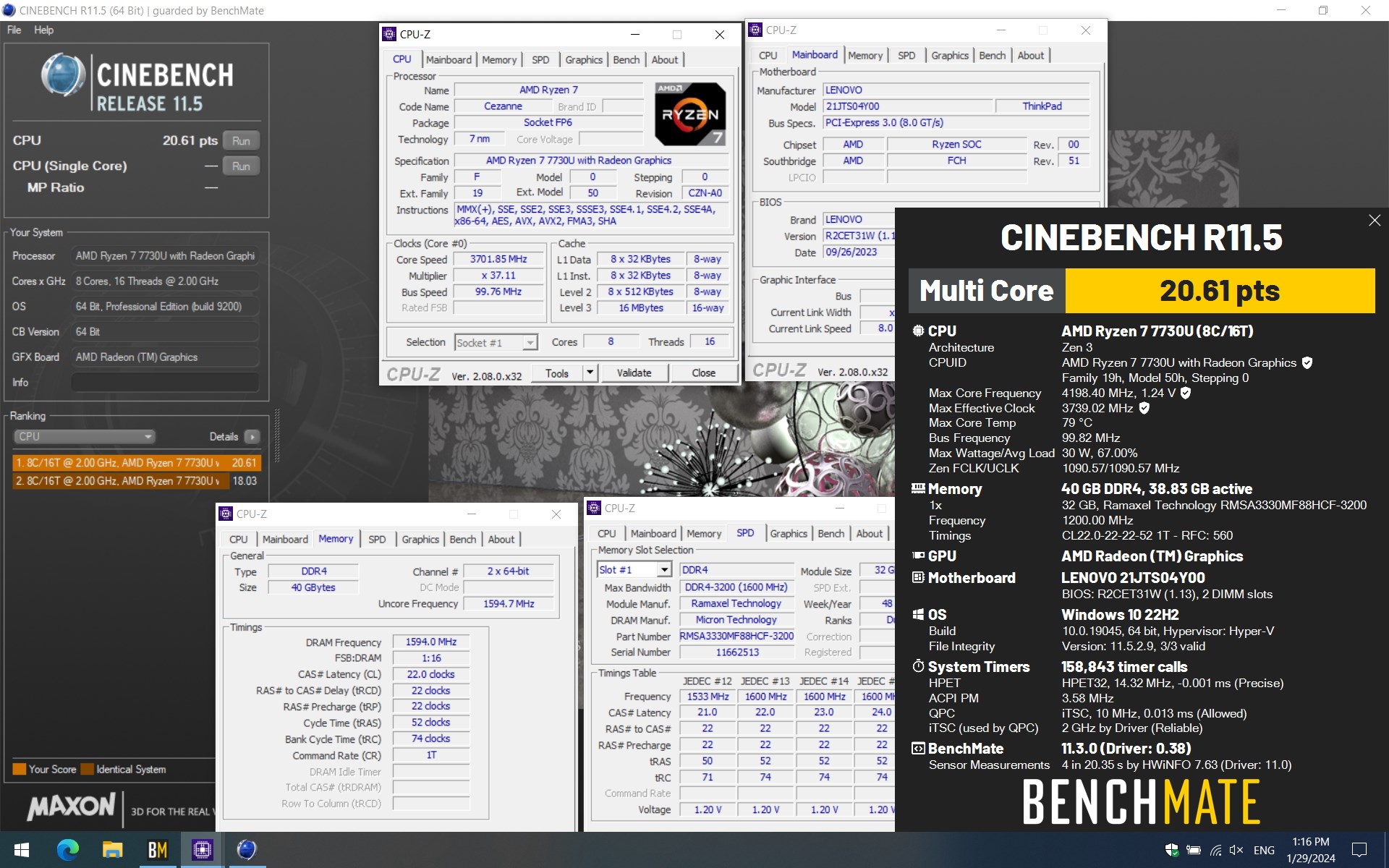Expand the Tools dropdown arrow in CPU-Z

click(590, 373)
